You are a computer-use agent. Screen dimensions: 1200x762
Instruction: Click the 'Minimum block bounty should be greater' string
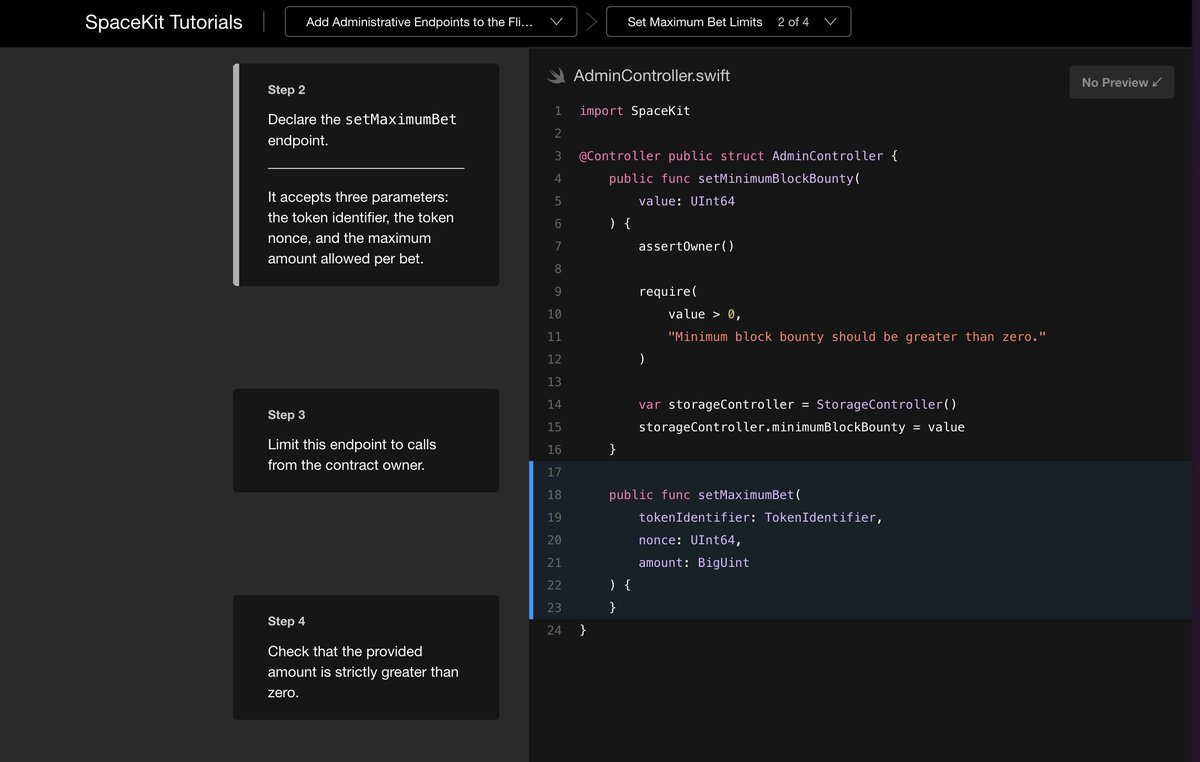tap(857, 337)
